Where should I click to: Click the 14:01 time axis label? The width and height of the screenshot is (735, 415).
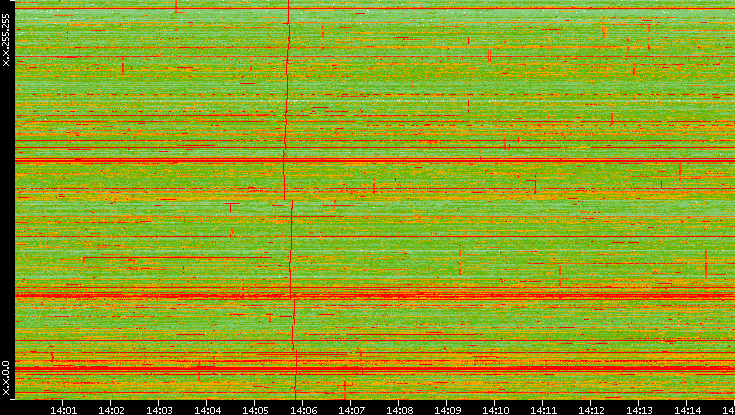point(63,410)
